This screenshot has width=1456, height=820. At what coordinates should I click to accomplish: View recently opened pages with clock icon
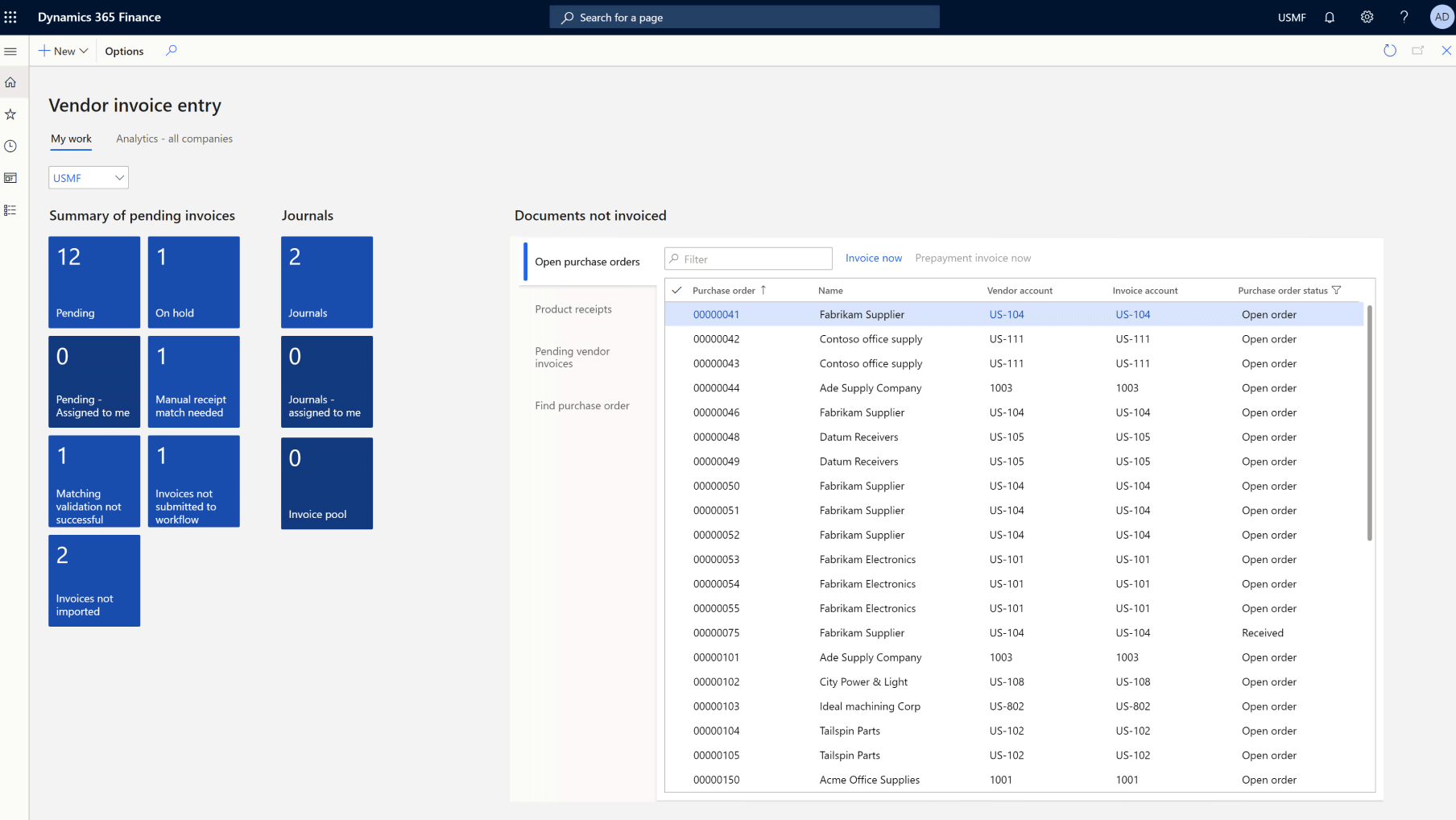pos(10,146)
